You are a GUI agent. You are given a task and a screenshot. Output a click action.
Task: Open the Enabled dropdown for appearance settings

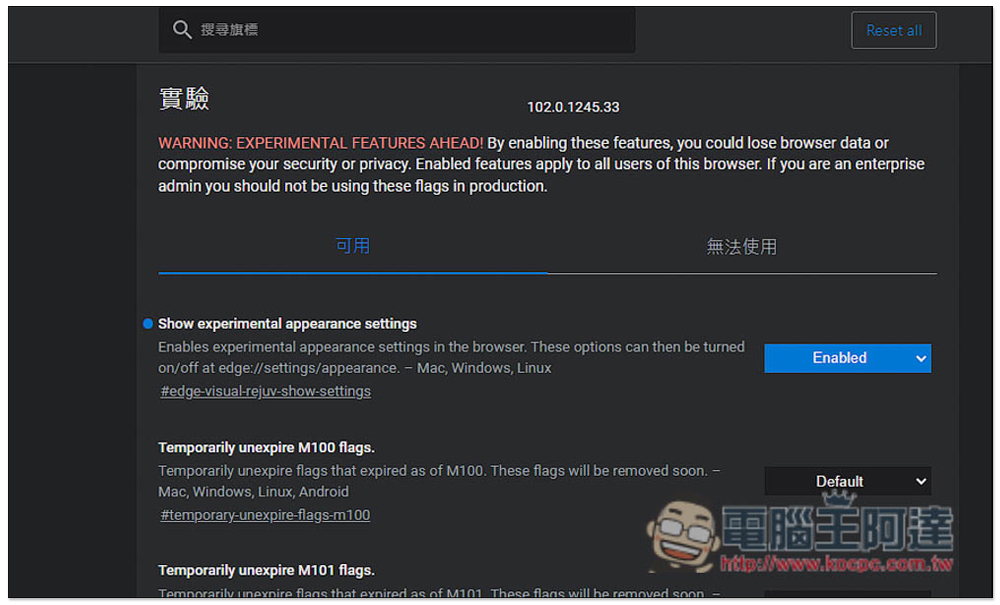click(x=847, y=358)
